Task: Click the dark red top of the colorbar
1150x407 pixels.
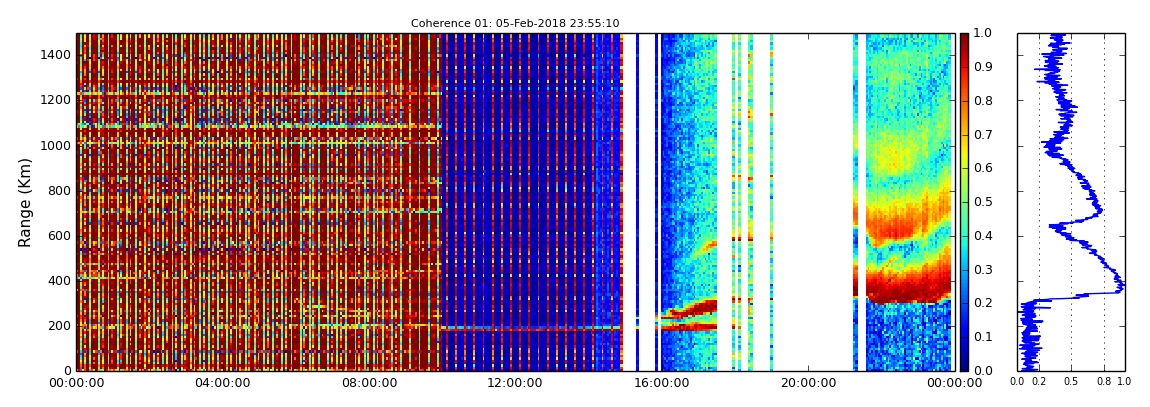Action: point(964,41)
